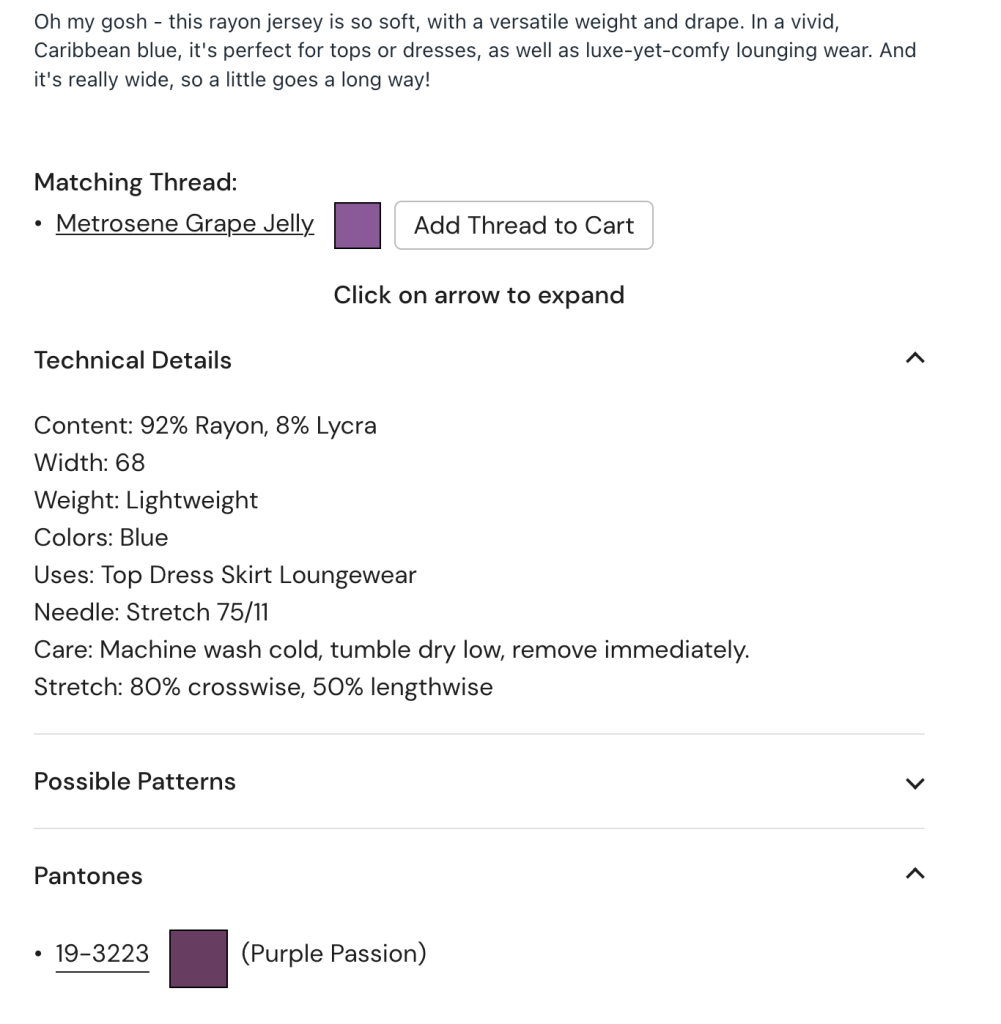This screenshot has width=1001, height=1024.
Task: Click the Care machine wash instructions line
Action: pyautogui.click(x=391, y=650)
